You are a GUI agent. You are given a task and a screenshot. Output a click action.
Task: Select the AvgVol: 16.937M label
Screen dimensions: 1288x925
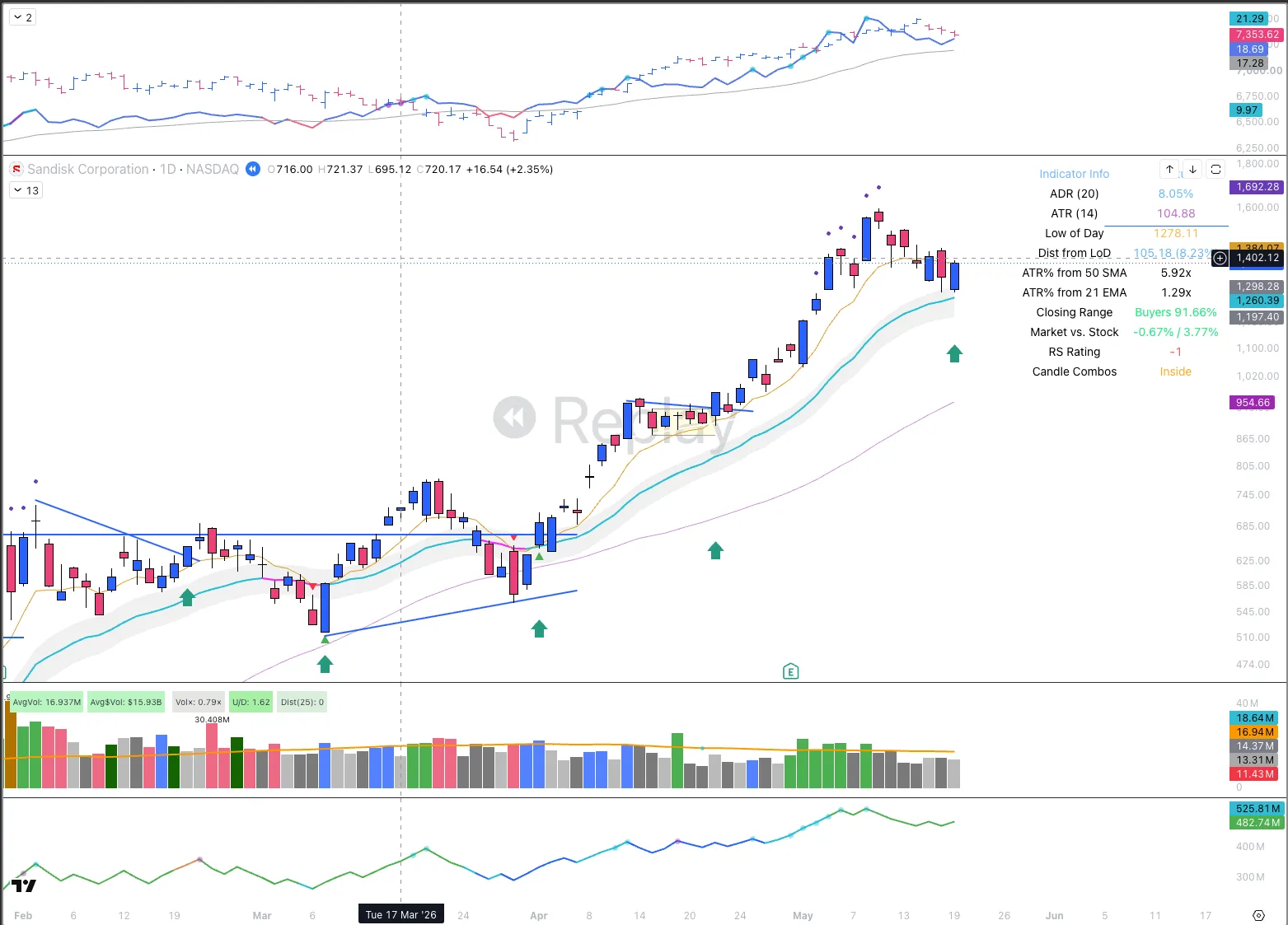point(47,703)
